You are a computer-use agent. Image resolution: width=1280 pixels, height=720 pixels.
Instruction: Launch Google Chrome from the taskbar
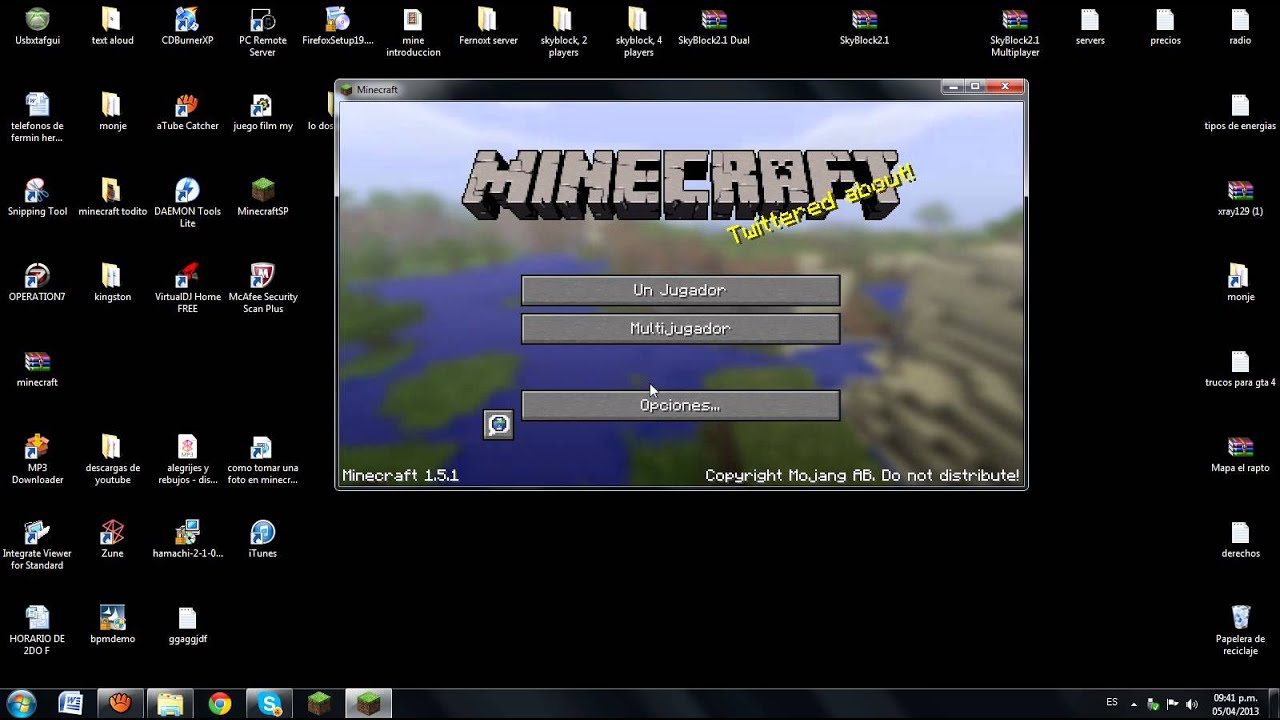[x=220, y=704]
